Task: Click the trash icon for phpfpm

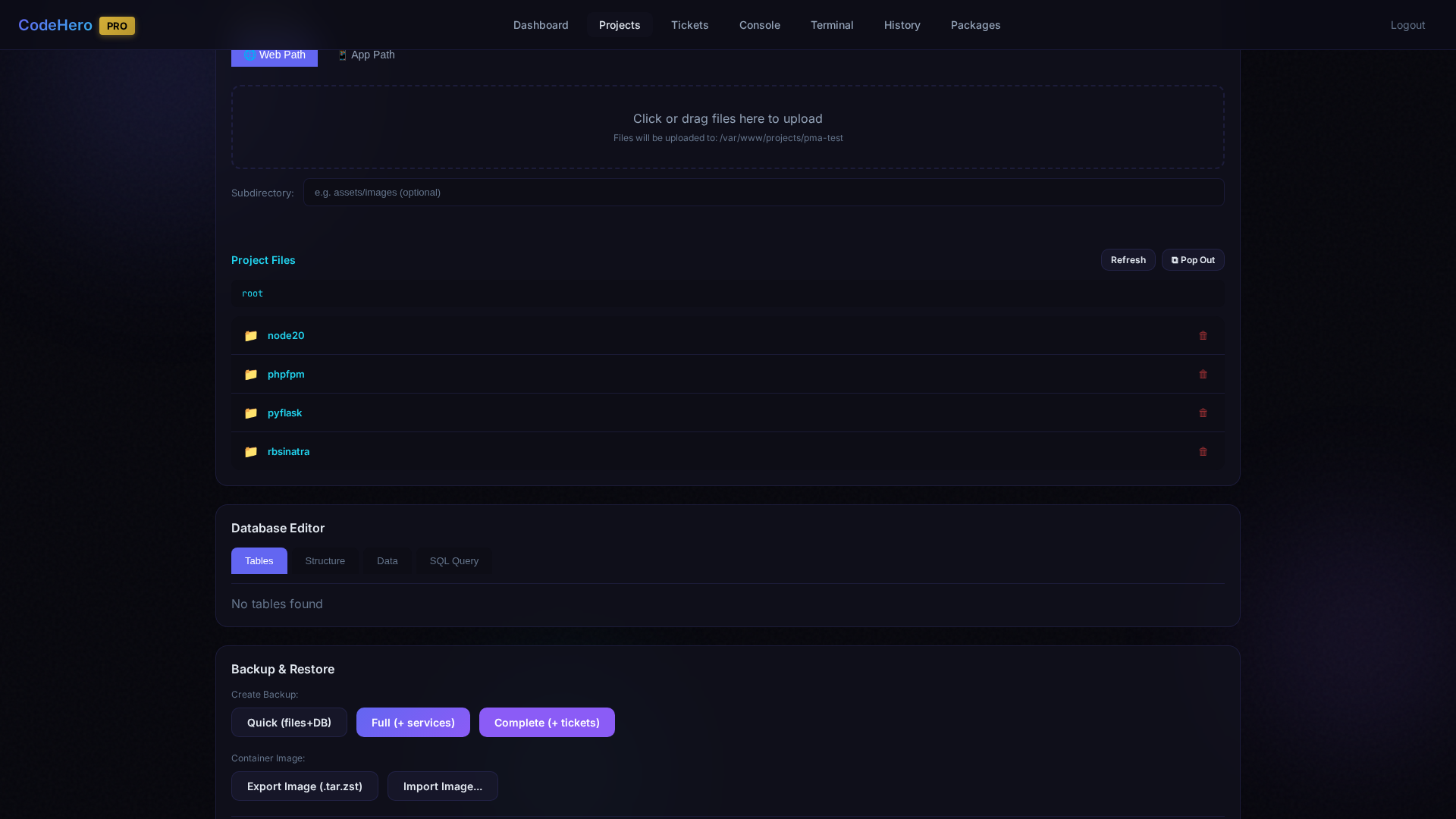Action: pyautogui.click(x=1203, y=374)
